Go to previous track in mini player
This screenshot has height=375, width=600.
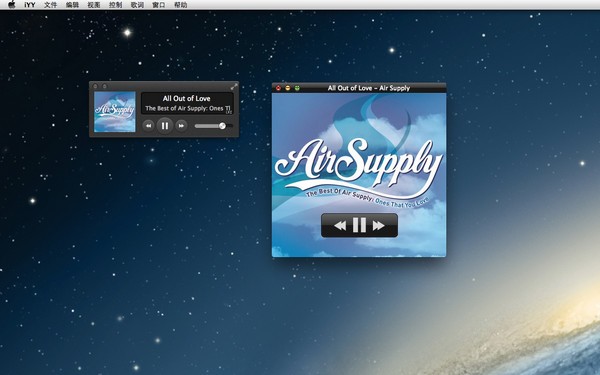point(148,126)
